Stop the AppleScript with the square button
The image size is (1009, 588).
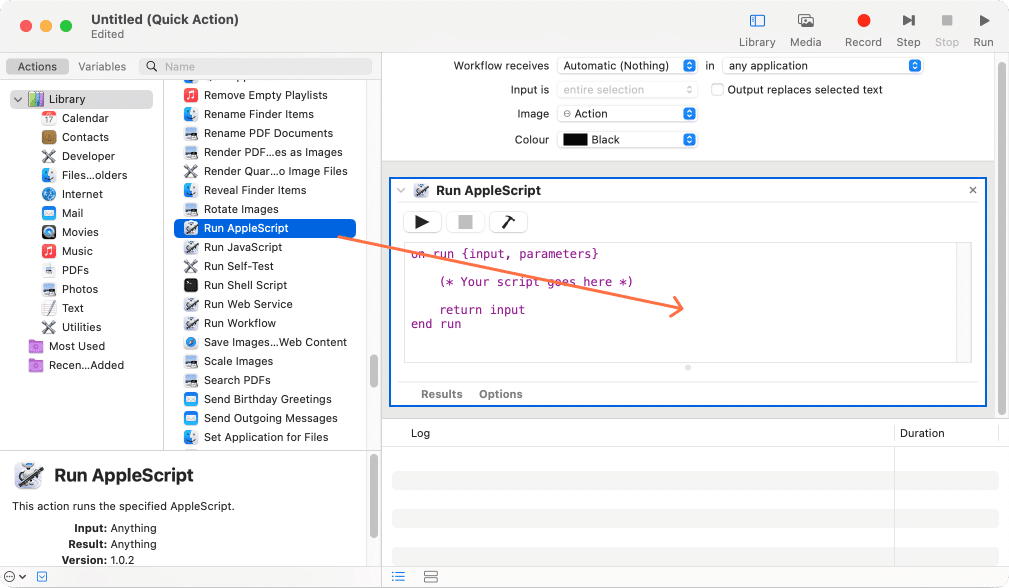click(465, 222)
